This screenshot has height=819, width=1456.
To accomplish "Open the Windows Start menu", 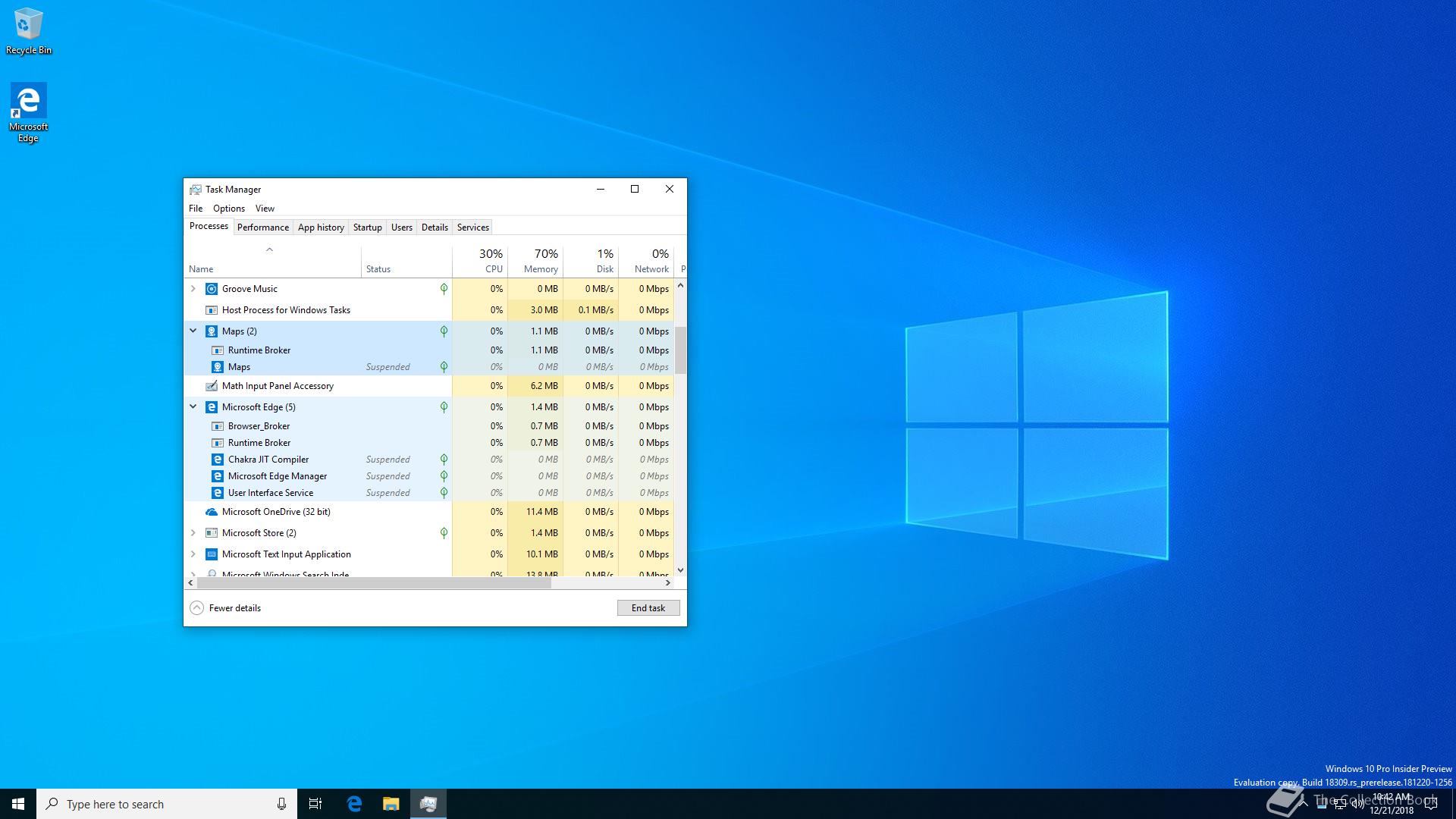I will coord(18,804).
